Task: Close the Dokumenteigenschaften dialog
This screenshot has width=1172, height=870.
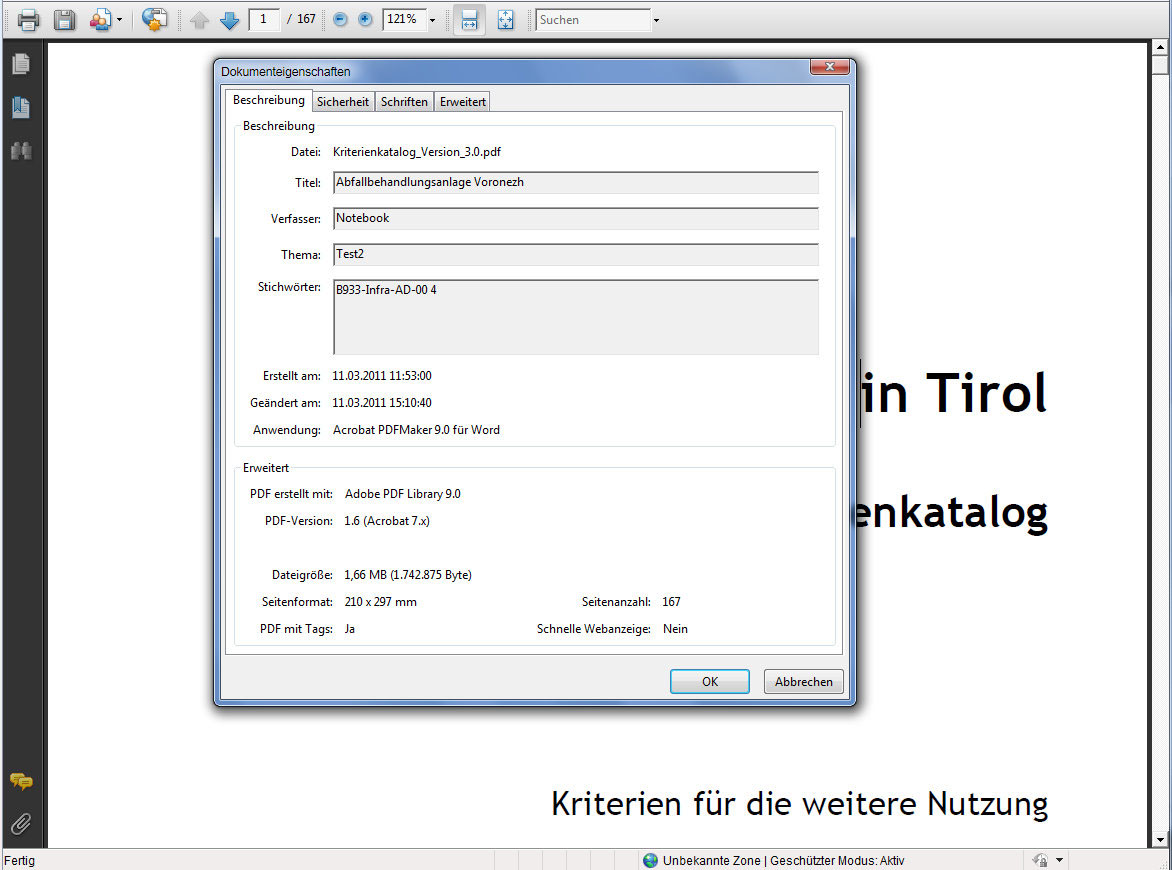Action: click(830, 67)
